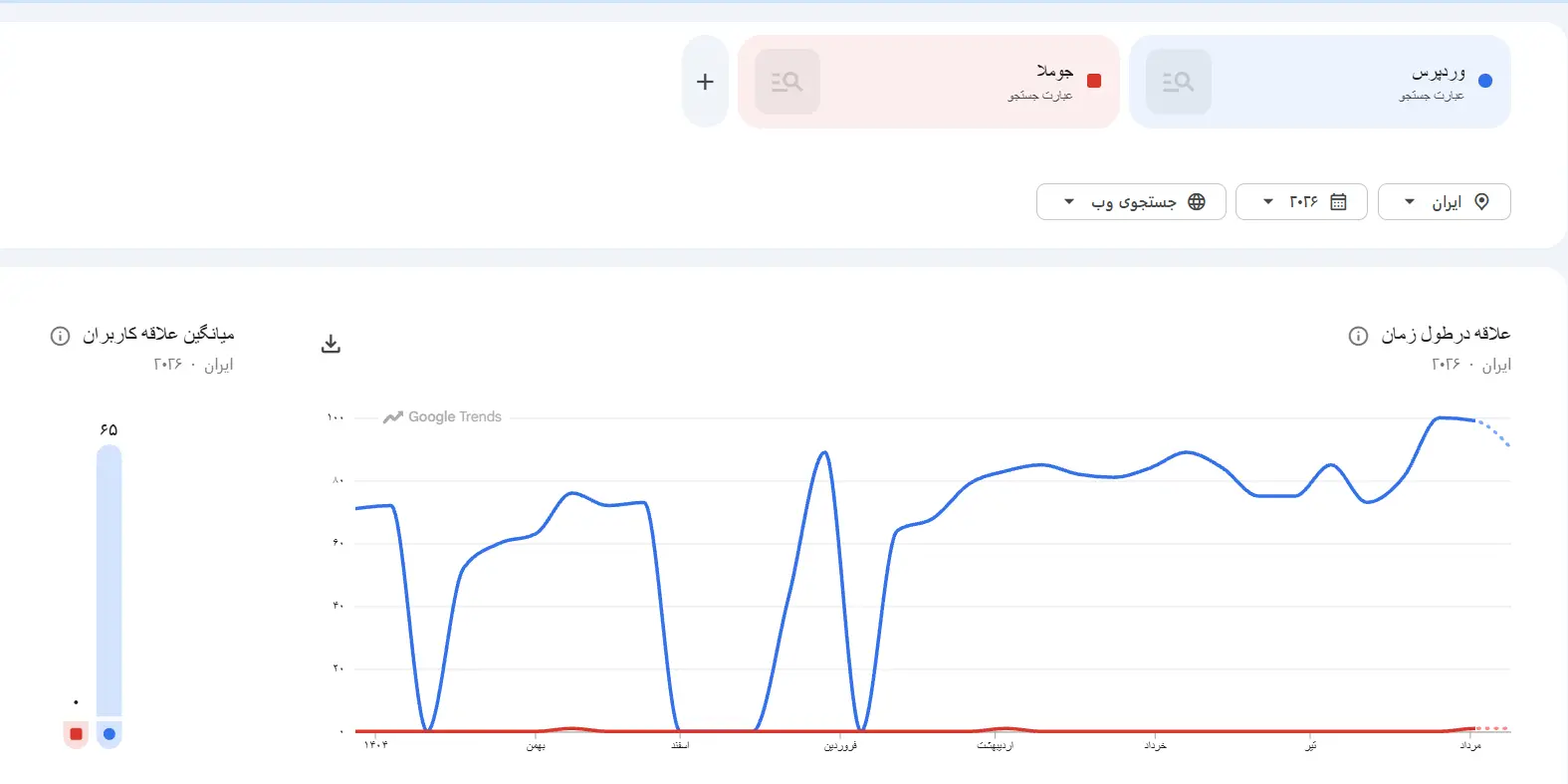Click the بهمن month label on the axis
The width and height of the screenshot is (1568, 784).
[x=536, y=745]
